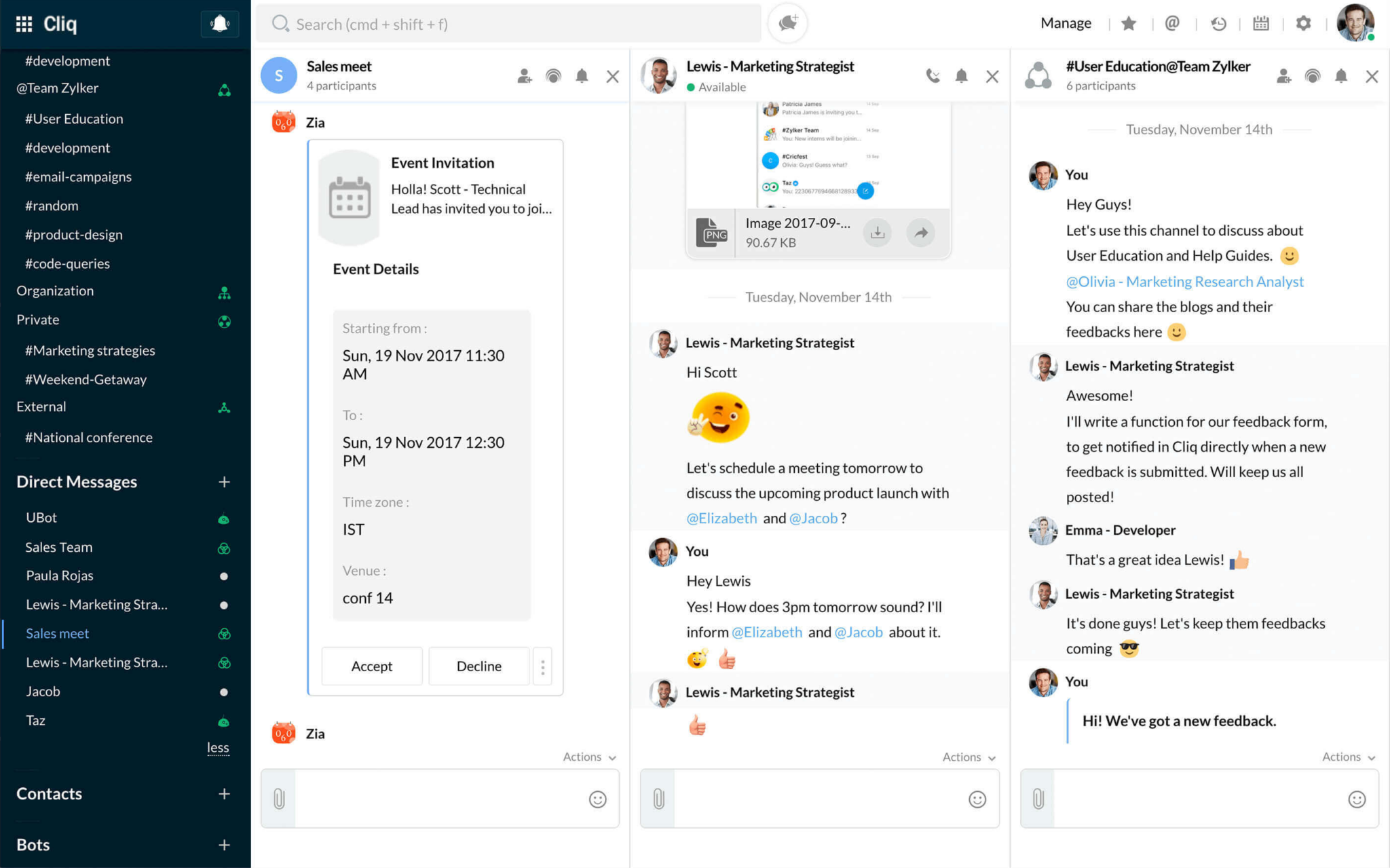Accept the event invitation from Scott
Screen dimensions: 1390x868
tap(372, 666)
